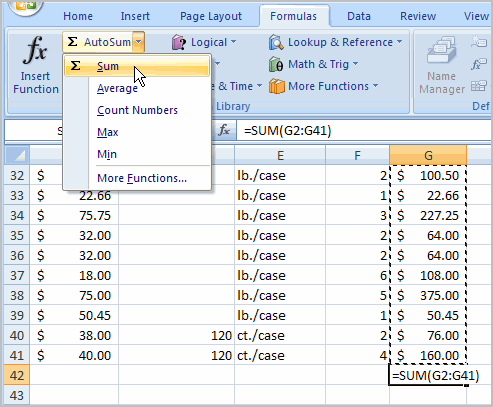493x407 pixels.
Task: Open the Name Manager icon
Action: pyautogui.click(x=441, y=50)
